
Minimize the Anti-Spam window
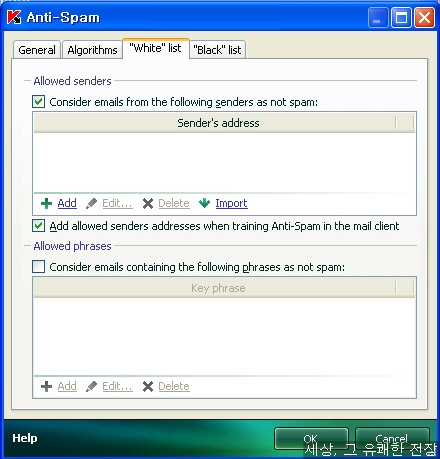pyautogui.click(x=378, y=17)
